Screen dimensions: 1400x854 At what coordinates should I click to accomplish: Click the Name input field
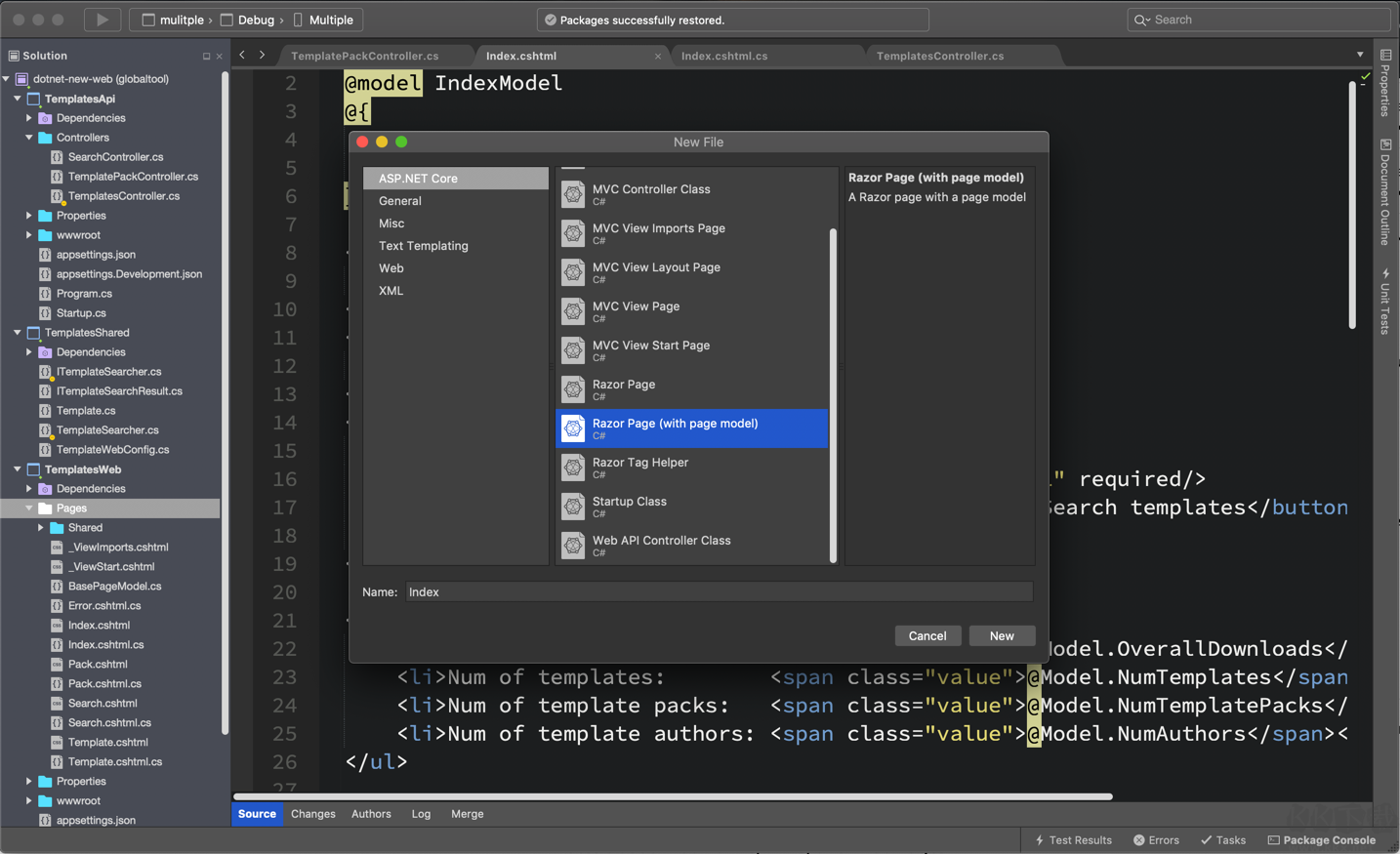point(718,592)
